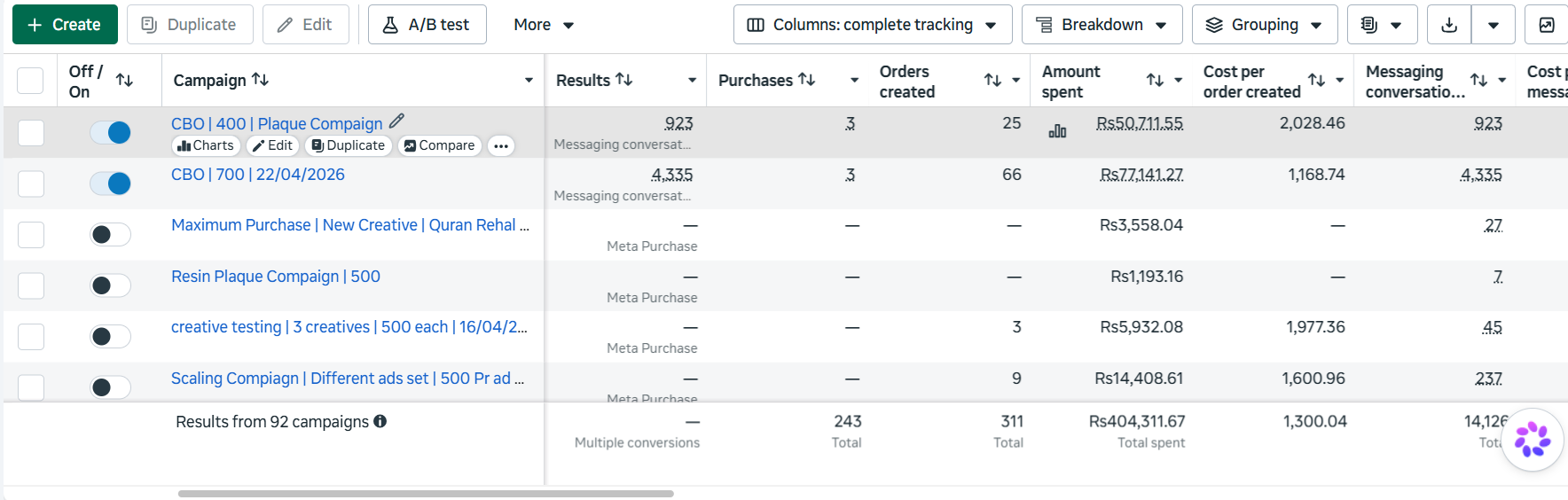This screenshot has height=500, width=1568.
Task: Start an A/B test
Action: (x=427, y=25)
